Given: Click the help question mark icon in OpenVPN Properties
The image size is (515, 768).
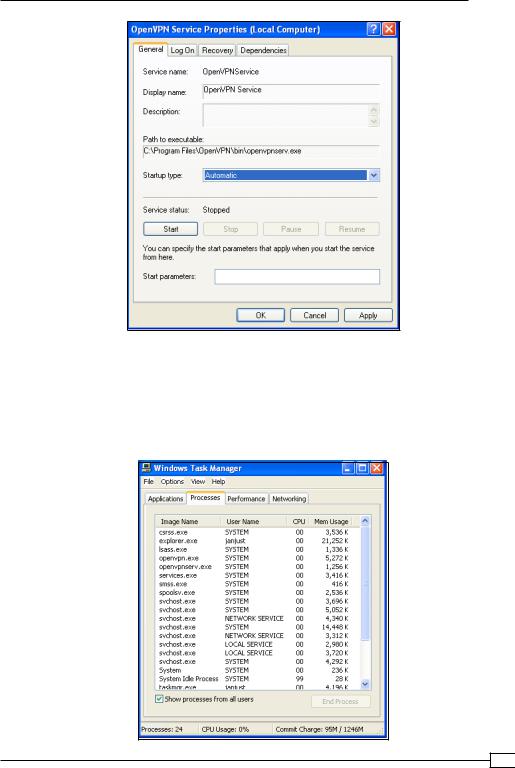Looking at the screenshot, I should 373,29.
